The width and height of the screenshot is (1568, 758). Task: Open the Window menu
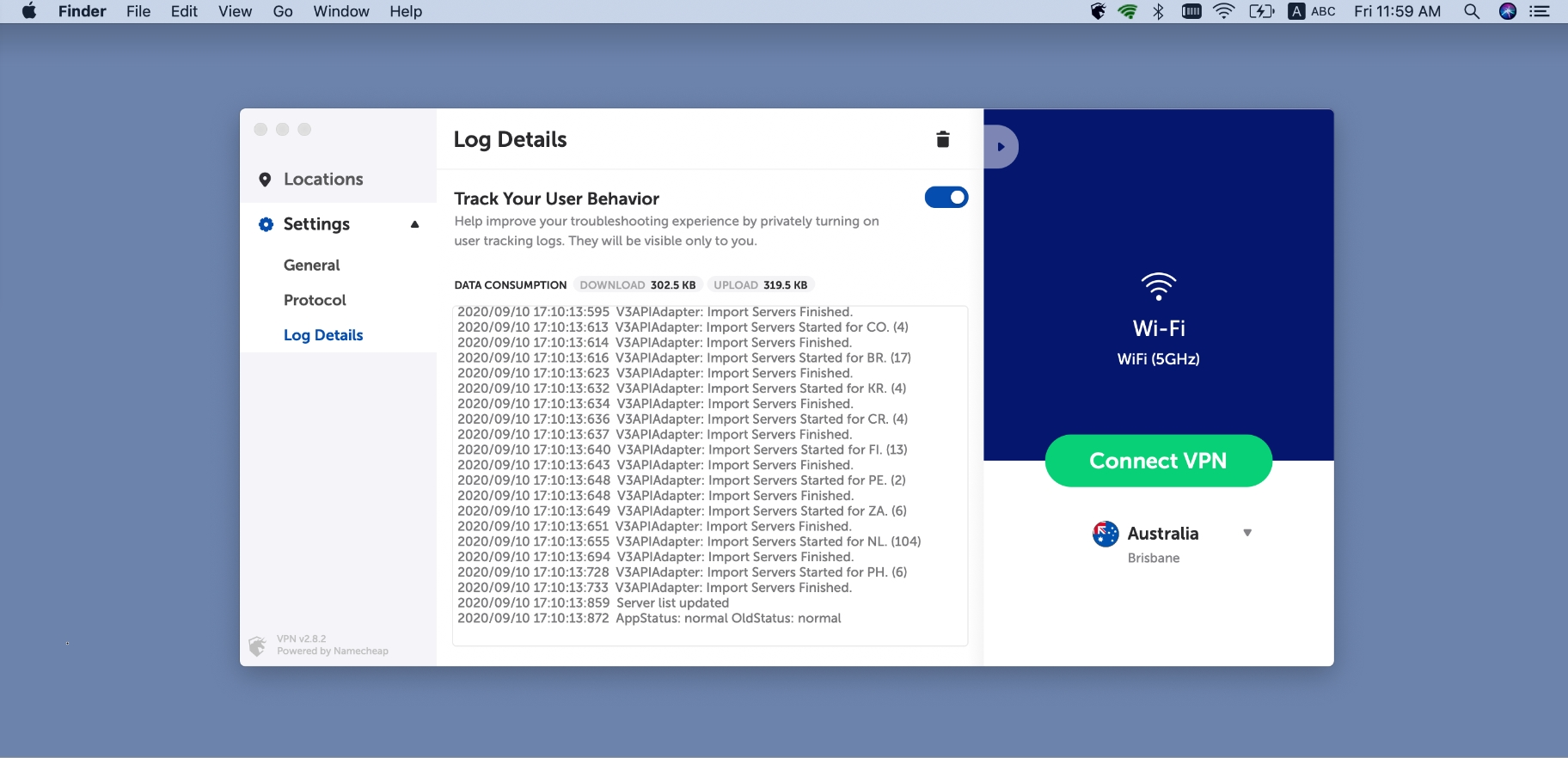coord(341,11)
